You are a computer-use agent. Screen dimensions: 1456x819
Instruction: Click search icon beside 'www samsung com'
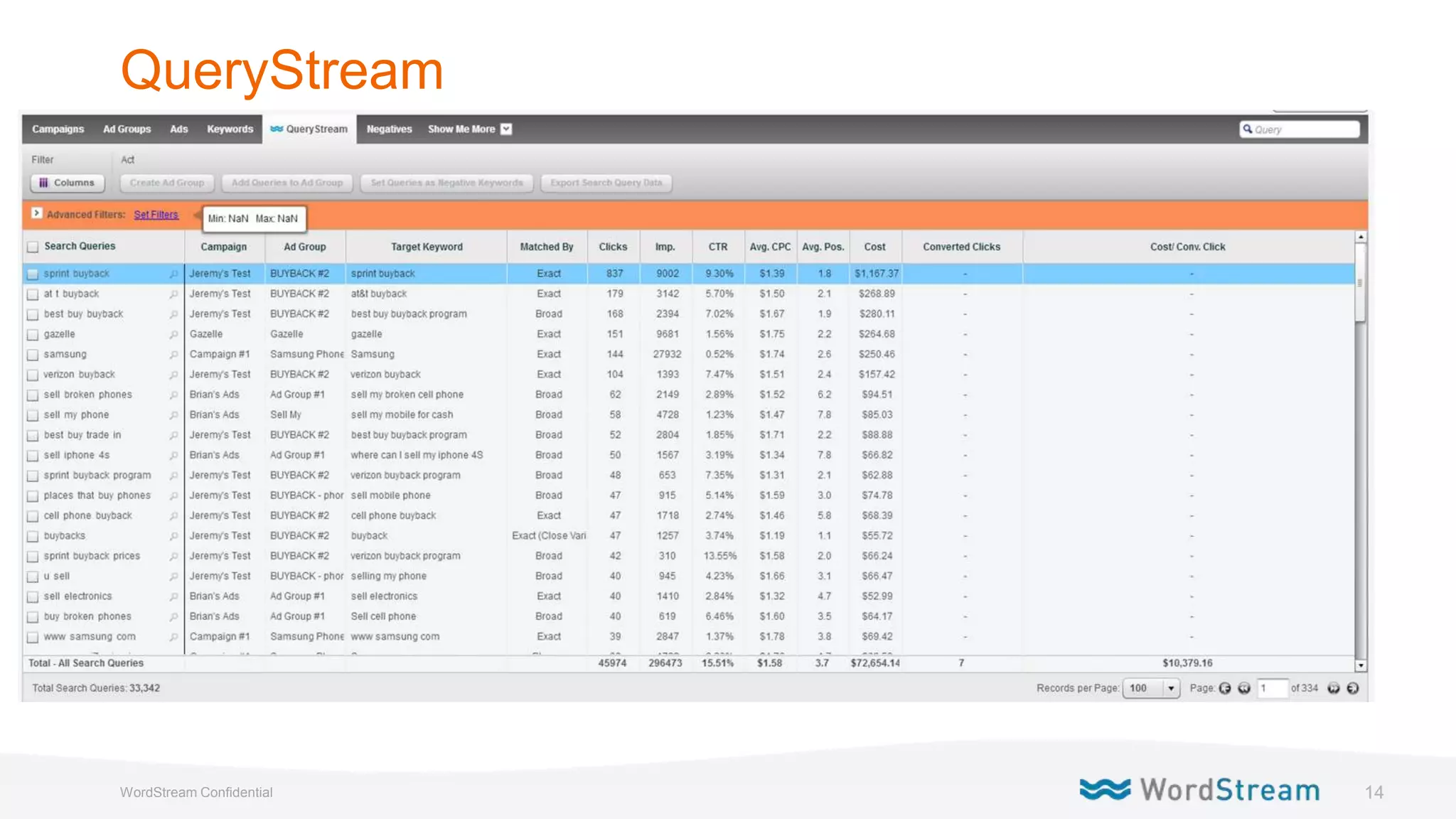(x=173, y=637)
